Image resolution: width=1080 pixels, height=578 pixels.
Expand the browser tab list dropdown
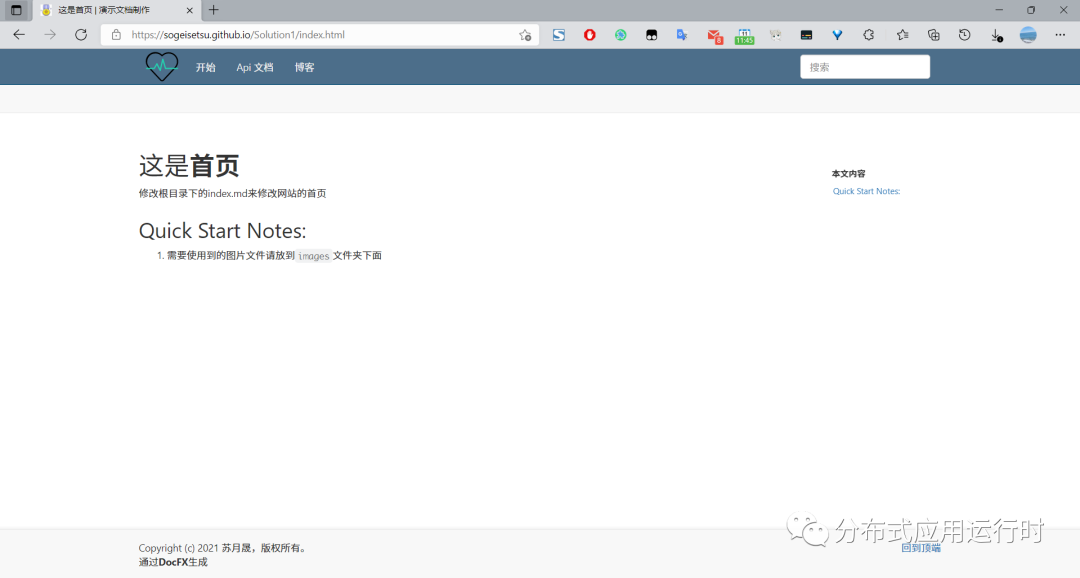(15, 10)
